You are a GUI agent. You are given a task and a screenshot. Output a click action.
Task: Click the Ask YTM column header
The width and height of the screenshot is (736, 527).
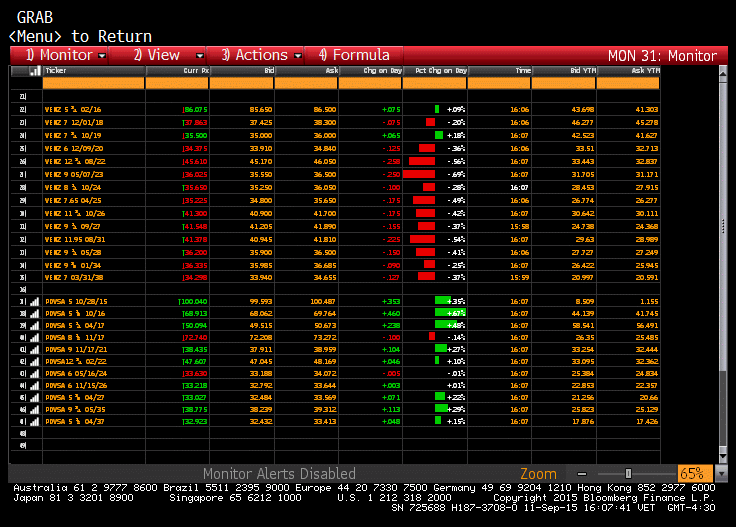coord(629,71)
